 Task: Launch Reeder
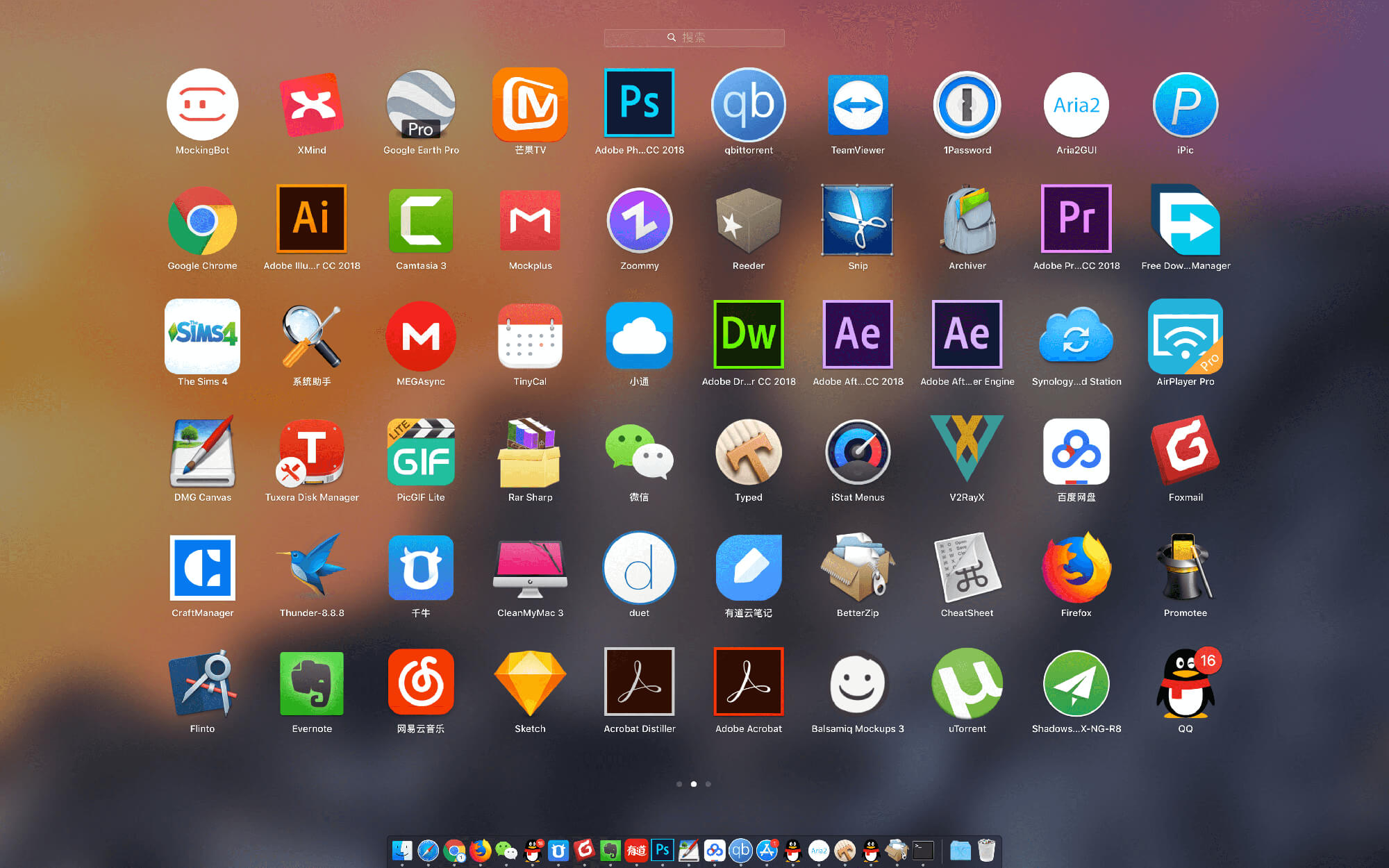click(x=749, y=221)
